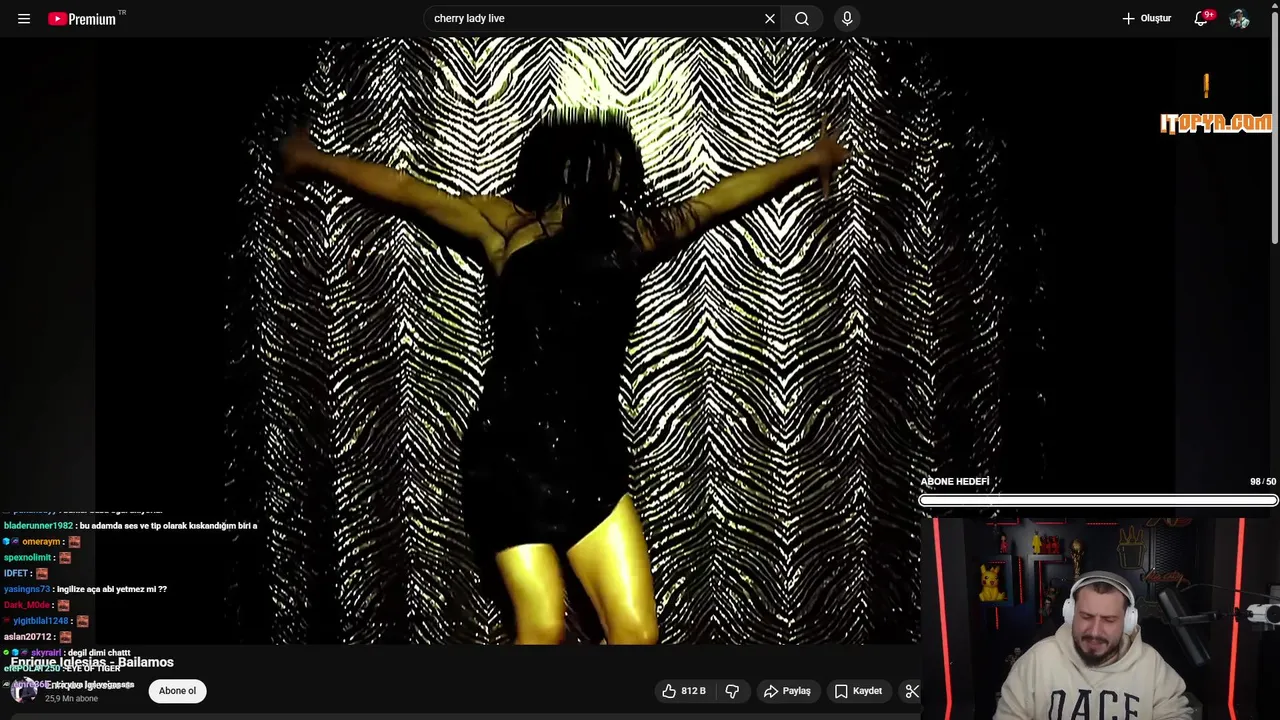
Task: Click chat username IDFET
Action: (x=15, y=574)
